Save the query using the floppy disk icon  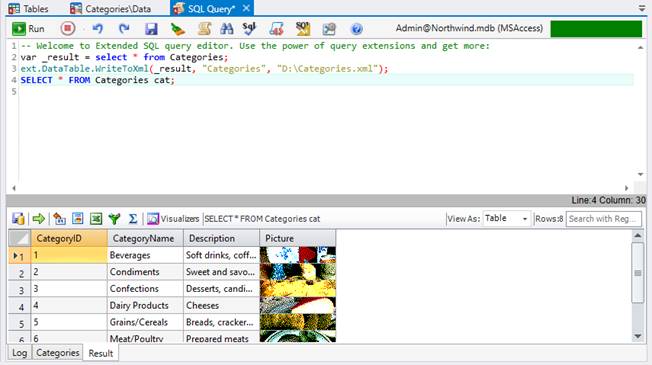click(x=151, y=29)
